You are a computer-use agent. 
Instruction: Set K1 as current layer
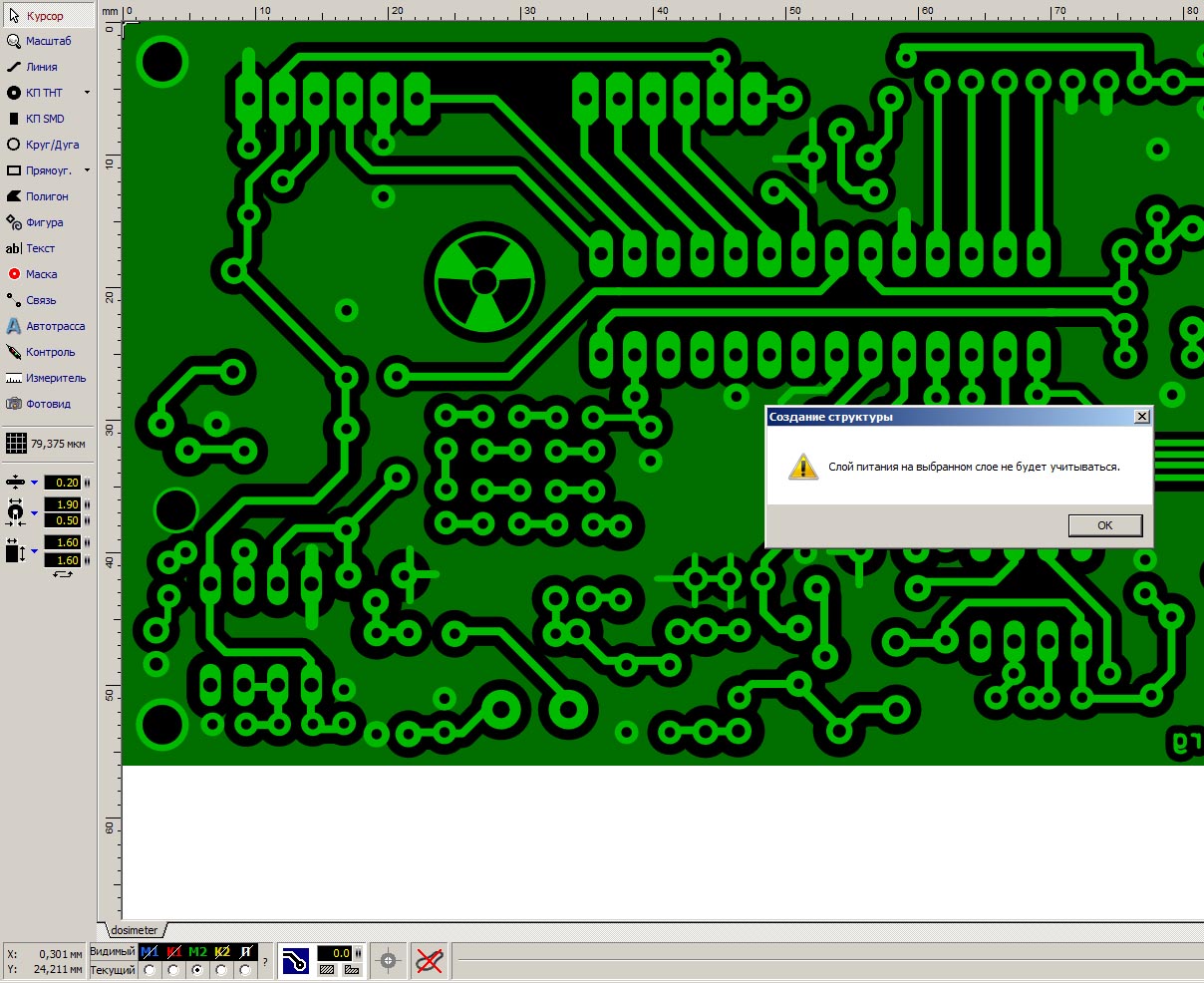click(173, 970)
